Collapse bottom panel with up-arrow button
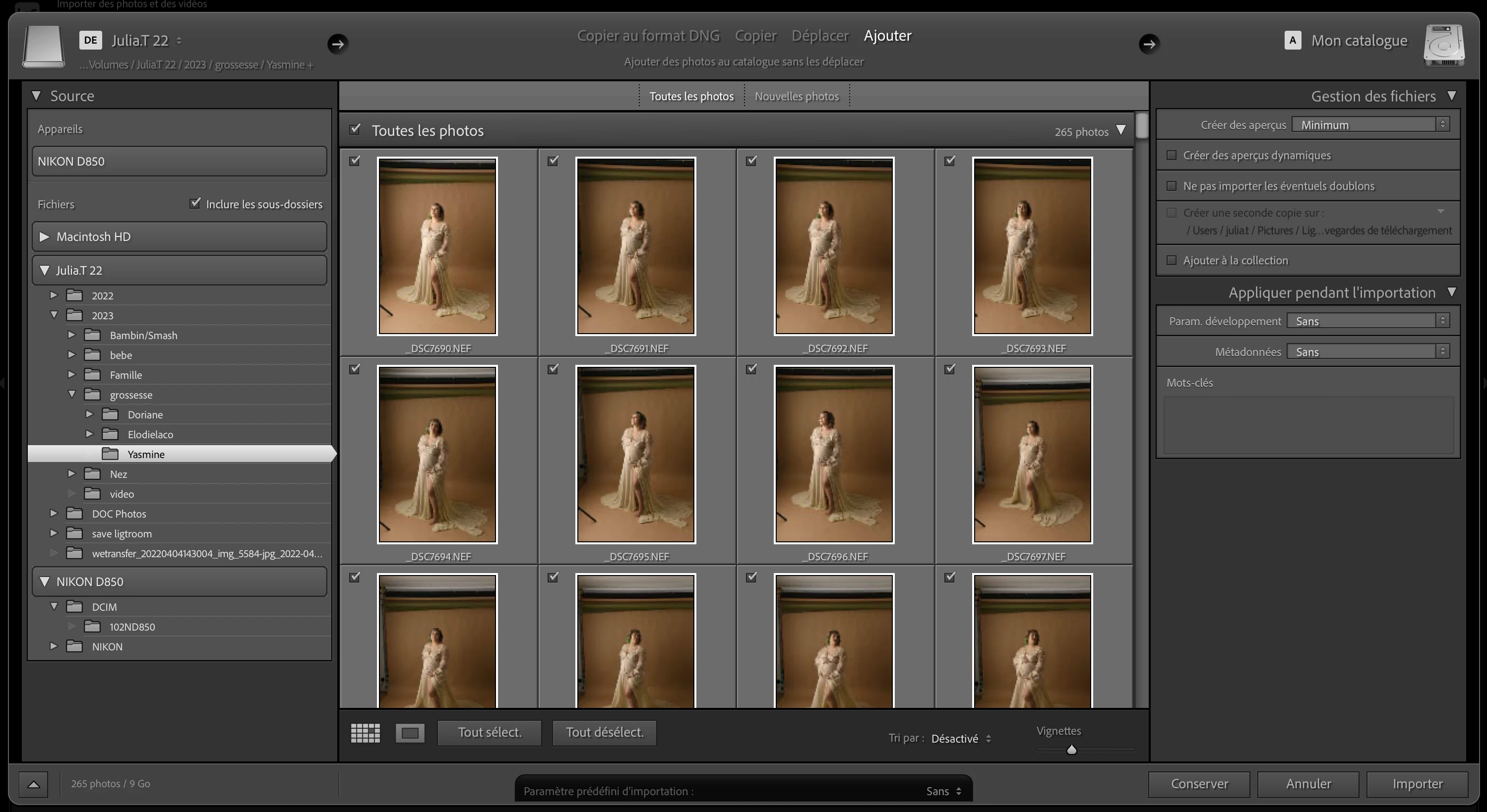The width and height of the screenshot is (1487, 812). 34,784
